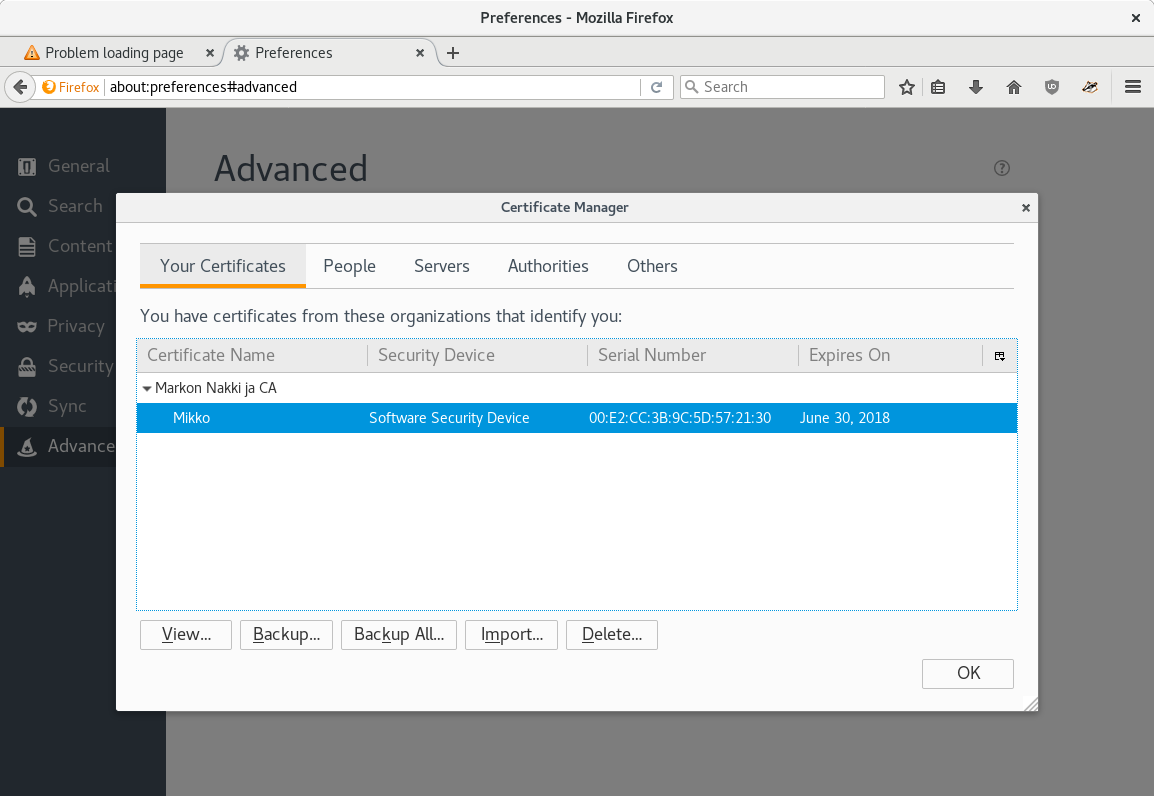Open the Privacy Badger extension icon
The image size is (1154, 796).
[x=1090, y=87]
